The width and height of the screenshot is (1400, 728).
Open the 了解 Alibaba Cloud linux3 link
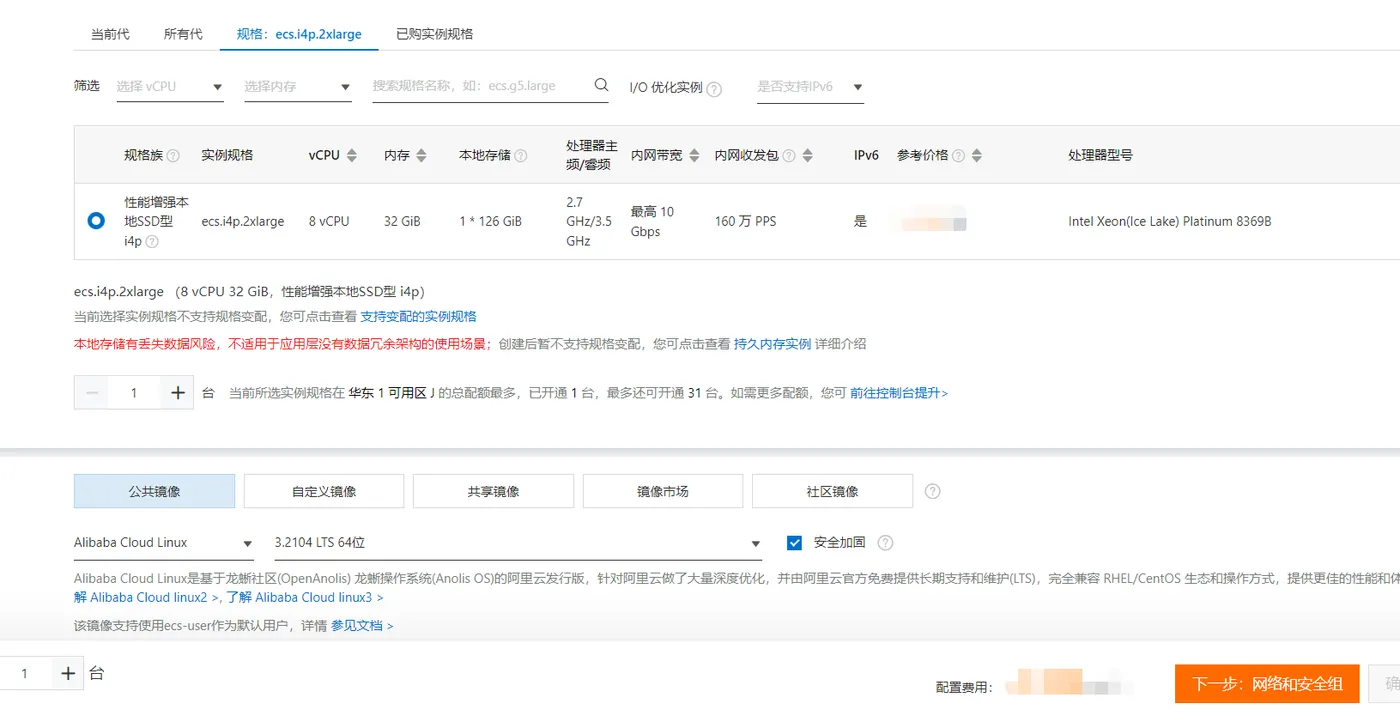click(305, 597)
